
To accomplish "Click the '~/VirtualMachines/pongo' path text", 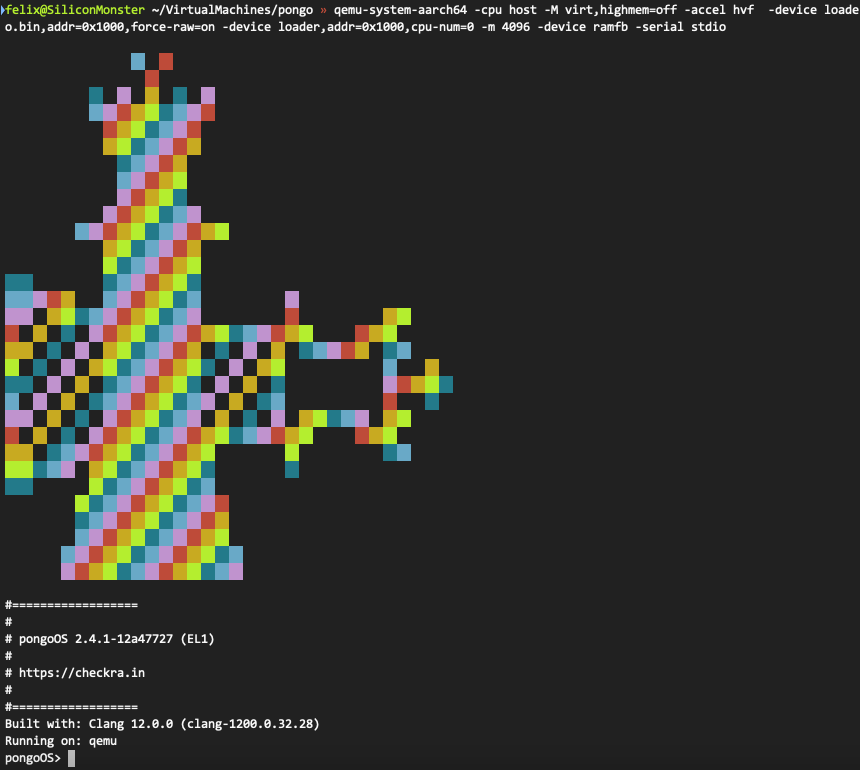I will coord(233,10).
